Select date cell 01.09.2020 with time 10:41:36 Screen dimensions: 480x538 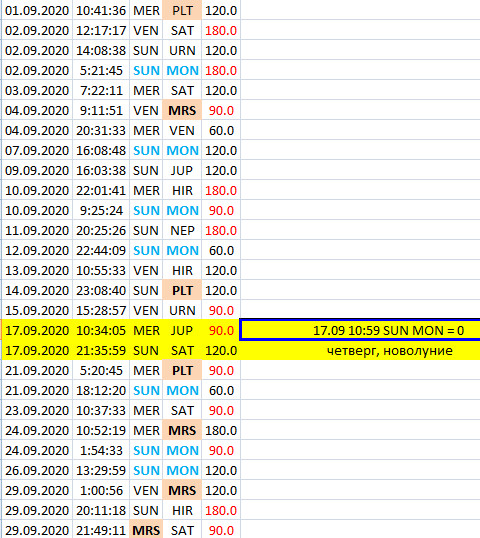[x=37, y=10]
